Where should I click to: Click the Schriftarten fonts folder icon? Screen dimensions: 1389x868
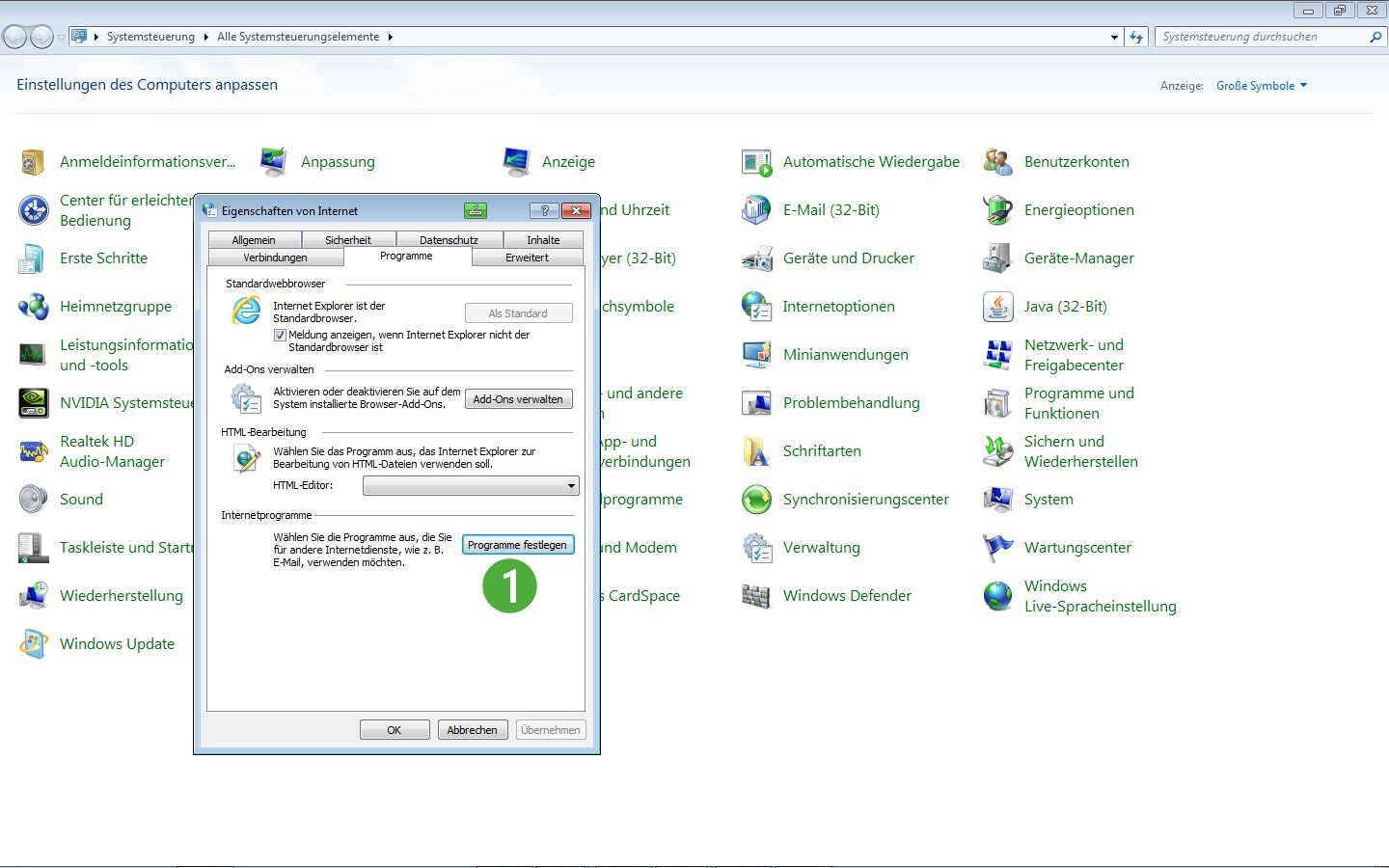pyautogui.click(x=756, y=451)
